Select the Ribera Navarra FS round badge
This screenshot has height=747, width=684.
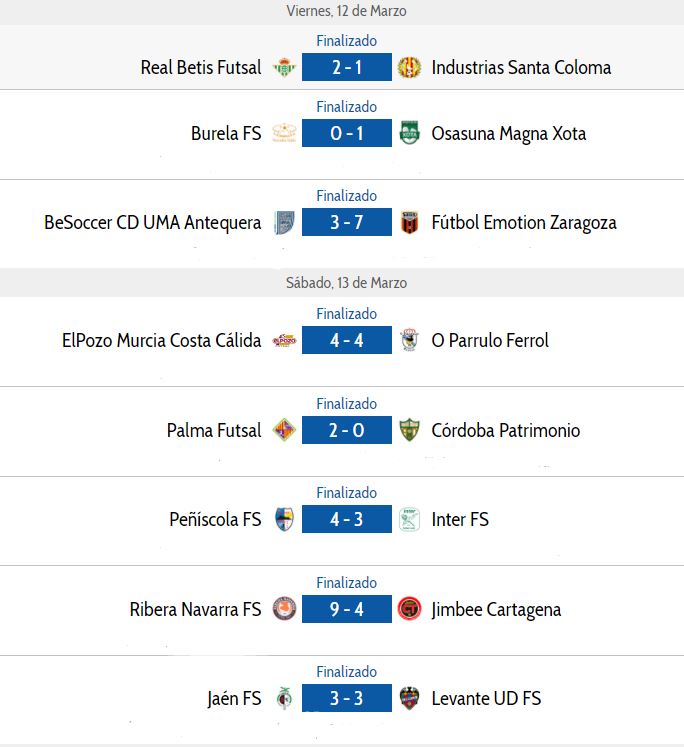click(x=284, y=609)
